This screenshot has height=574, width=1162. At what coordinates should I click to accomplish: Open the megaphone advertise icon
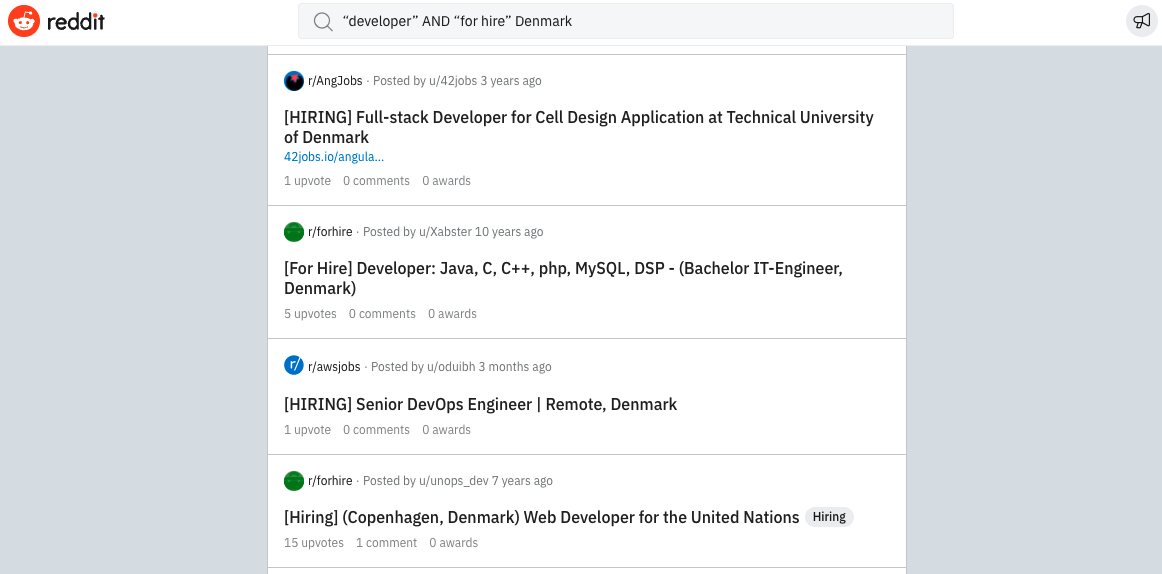1141,21
